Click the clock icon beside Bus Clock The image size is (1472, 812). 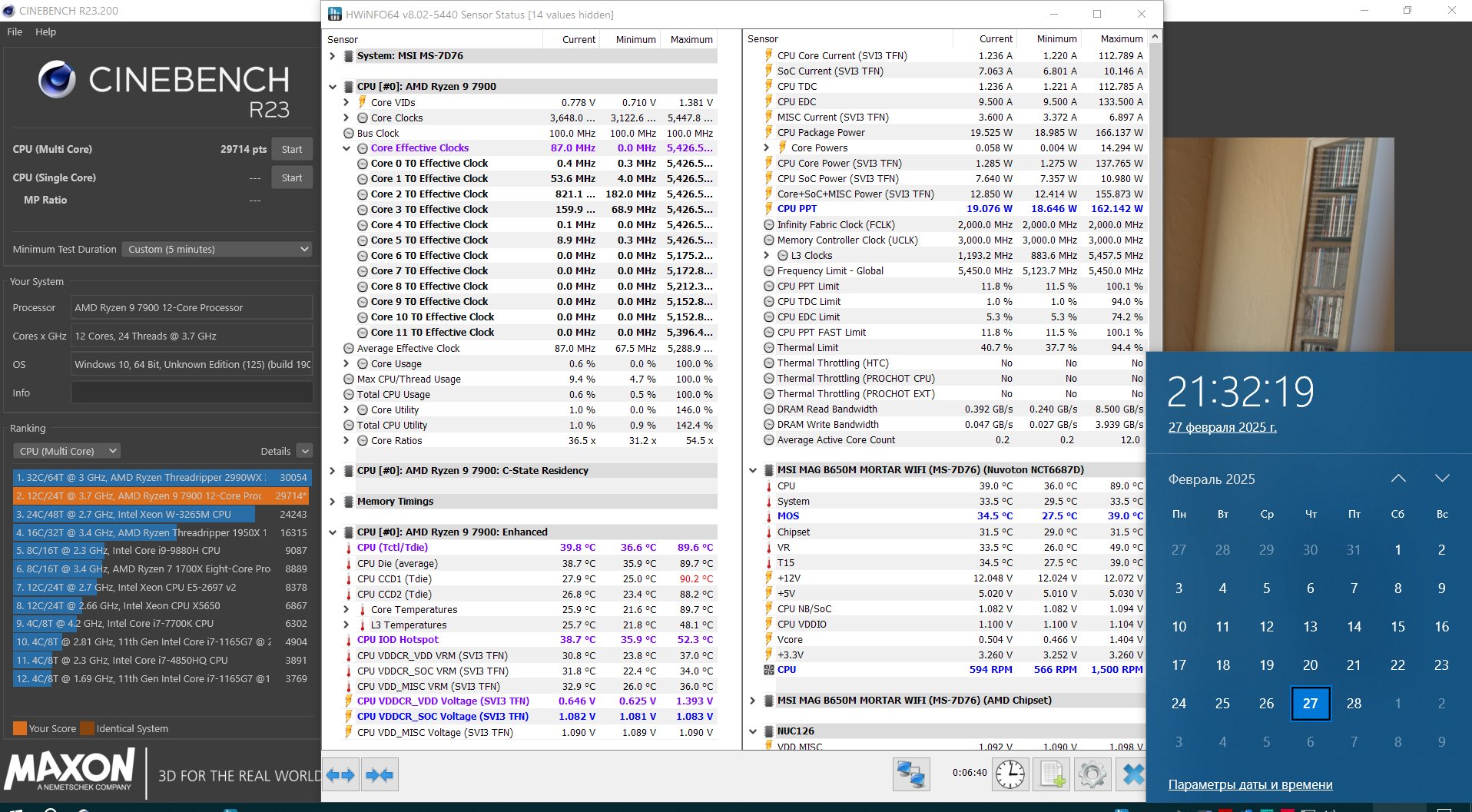(x=349, y=133)
